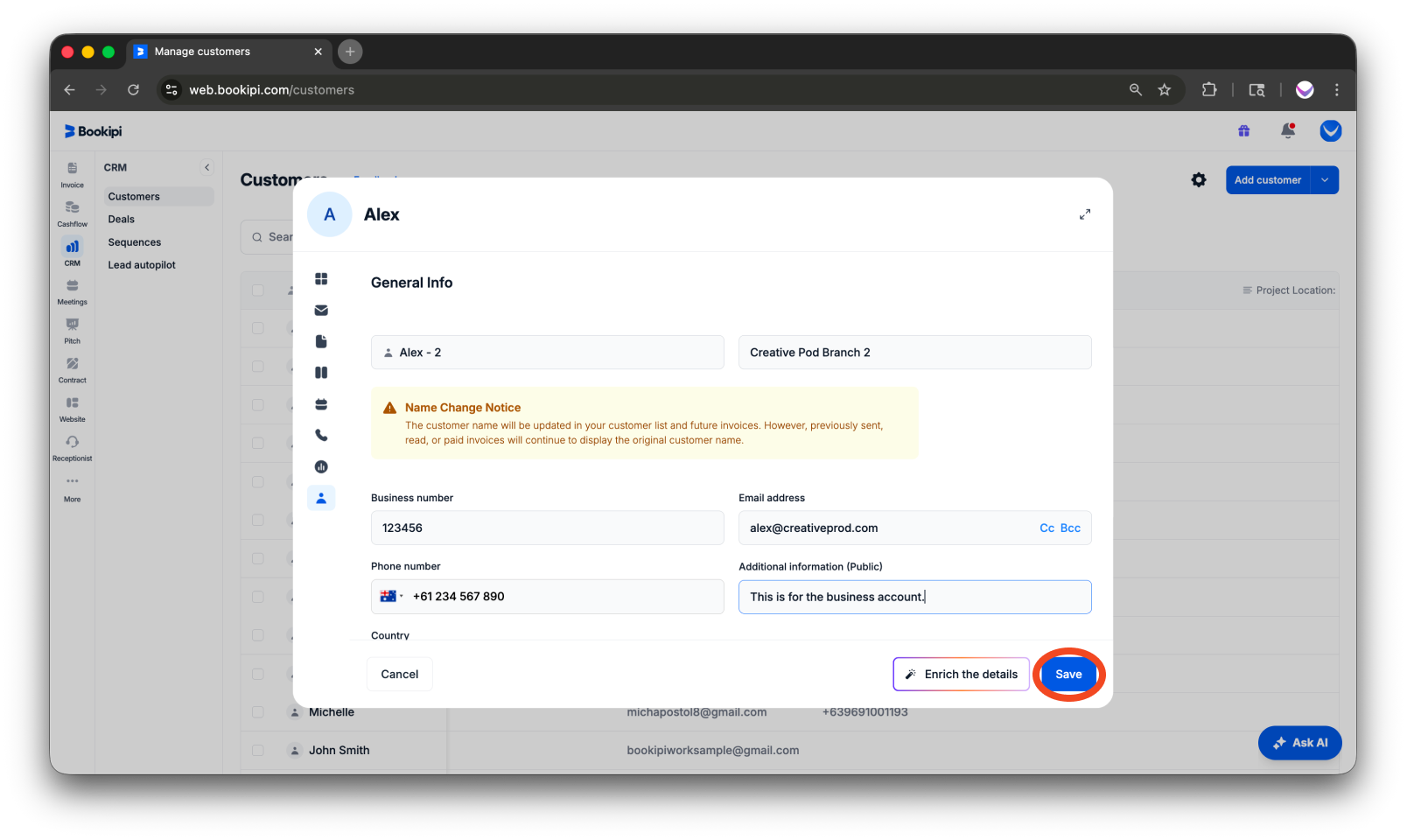
Task: Click the browser address bar URL
Action: point(272,89)
